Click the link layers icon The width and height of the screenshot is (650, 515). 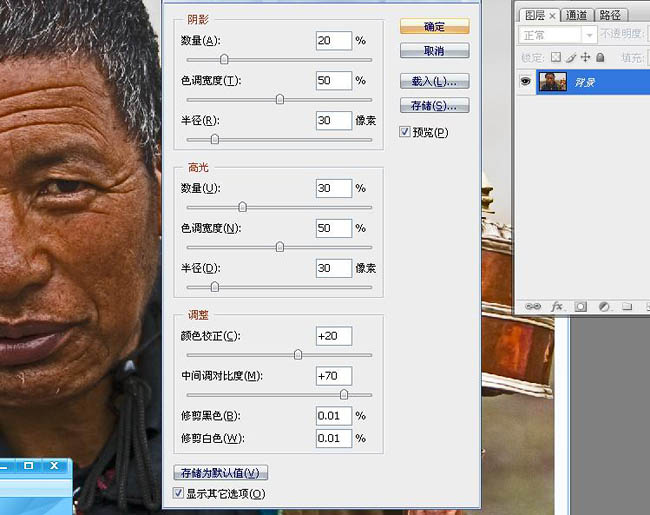coord(533,306)
